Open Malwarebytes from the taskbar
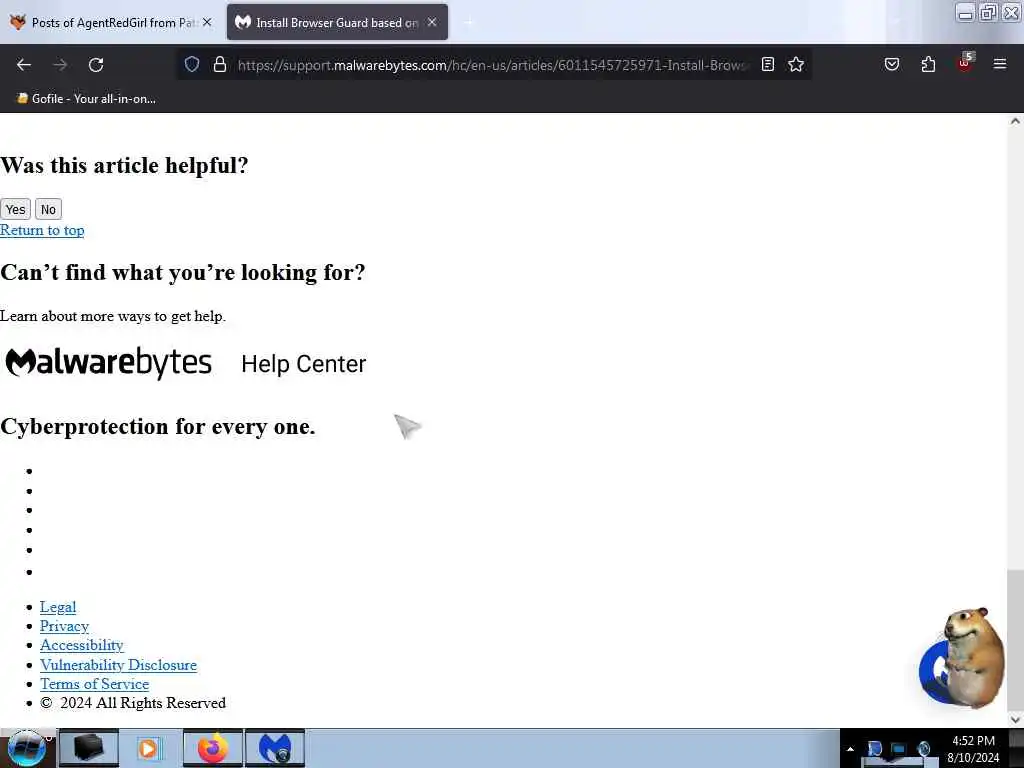This screenshot has height=768, width=1024. 275,748
